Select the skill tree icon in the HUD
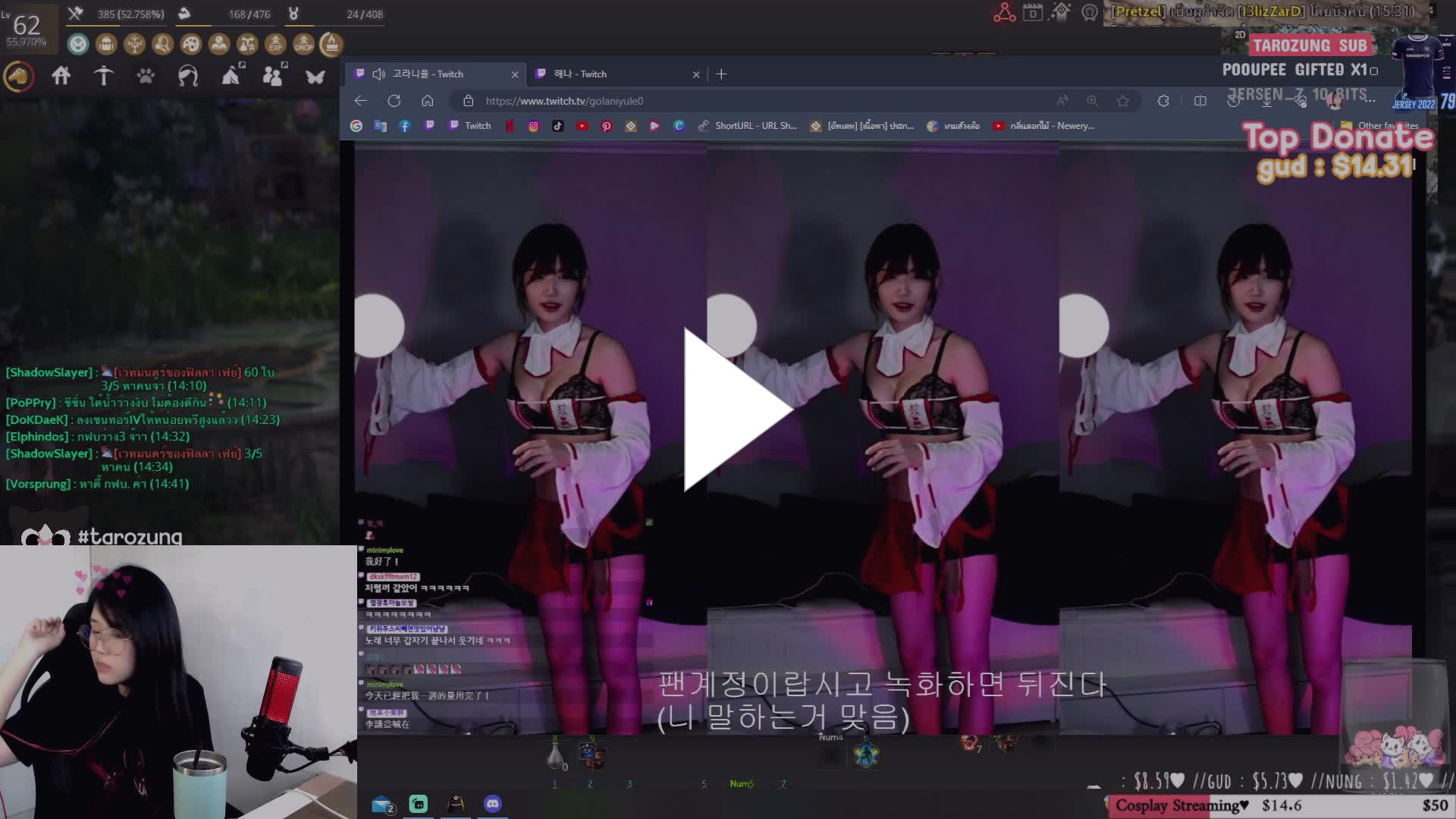This screenshot has height=819, width=1456. coord(135,45)
